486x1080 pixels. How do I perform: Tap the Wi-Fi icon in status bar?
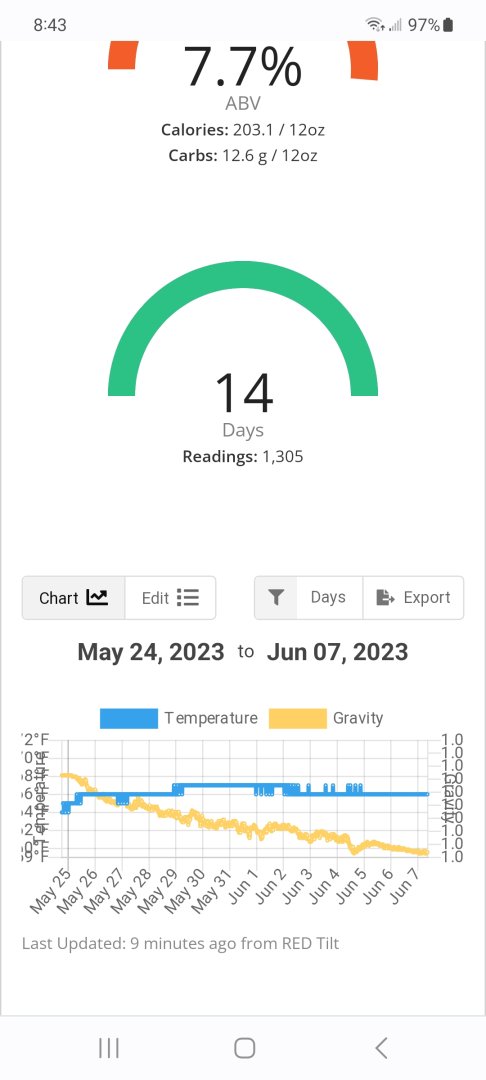375,25
